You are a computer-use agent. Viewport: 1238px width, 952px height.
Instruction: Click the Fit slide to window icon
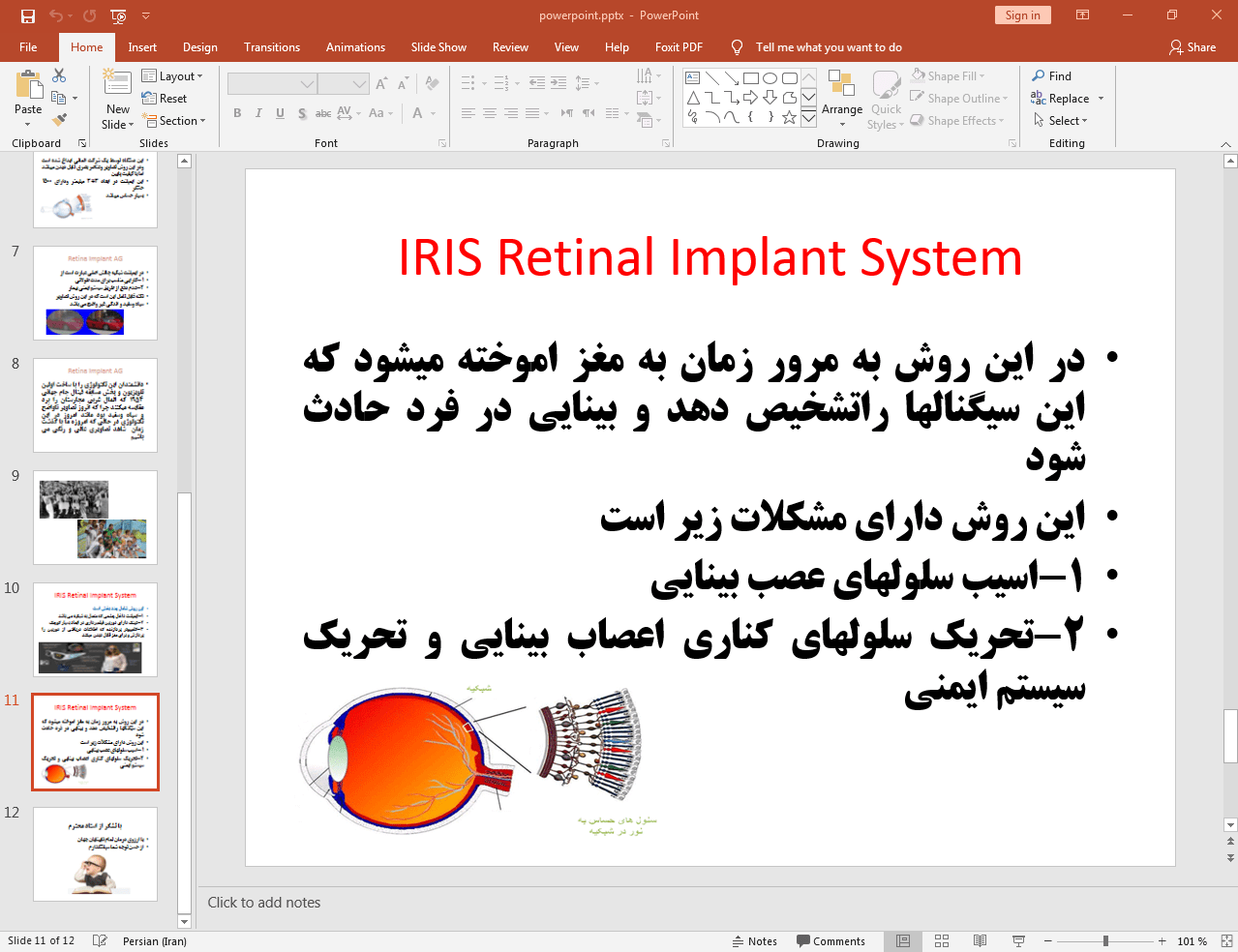tap(1225, 941)
